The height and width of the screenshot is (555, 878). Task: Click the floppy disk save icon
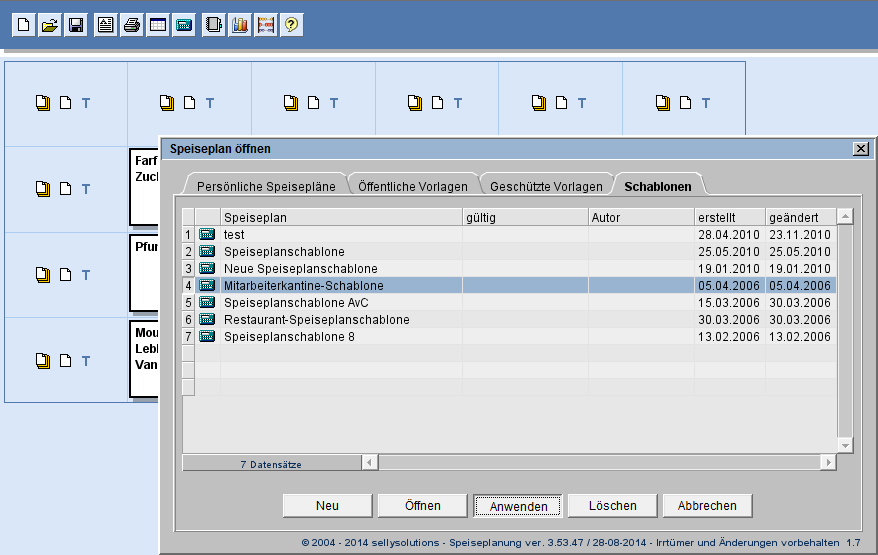[x=76, y=25]
